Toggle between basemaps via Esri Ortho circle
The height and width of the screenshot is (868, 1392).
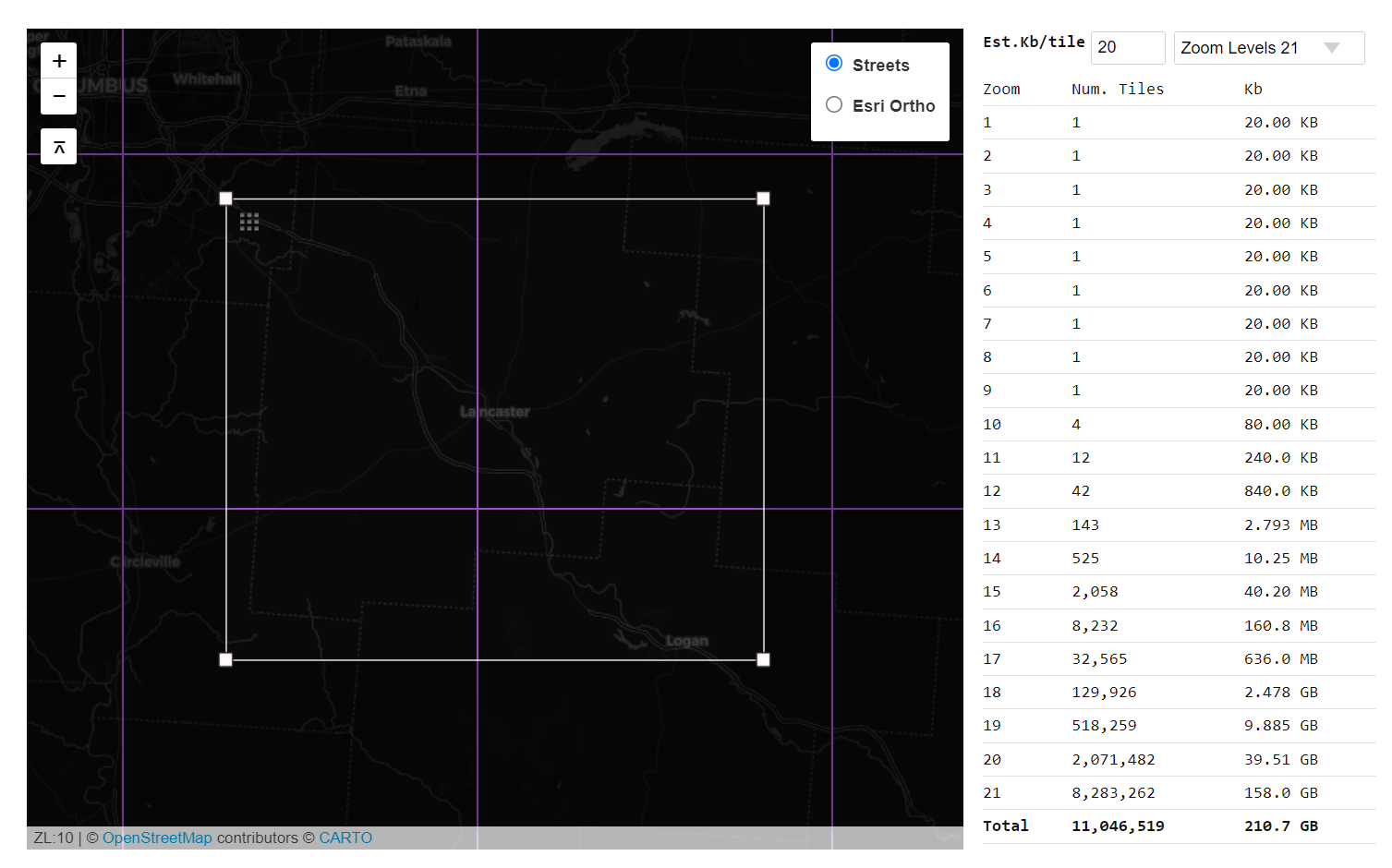point(834,104)
